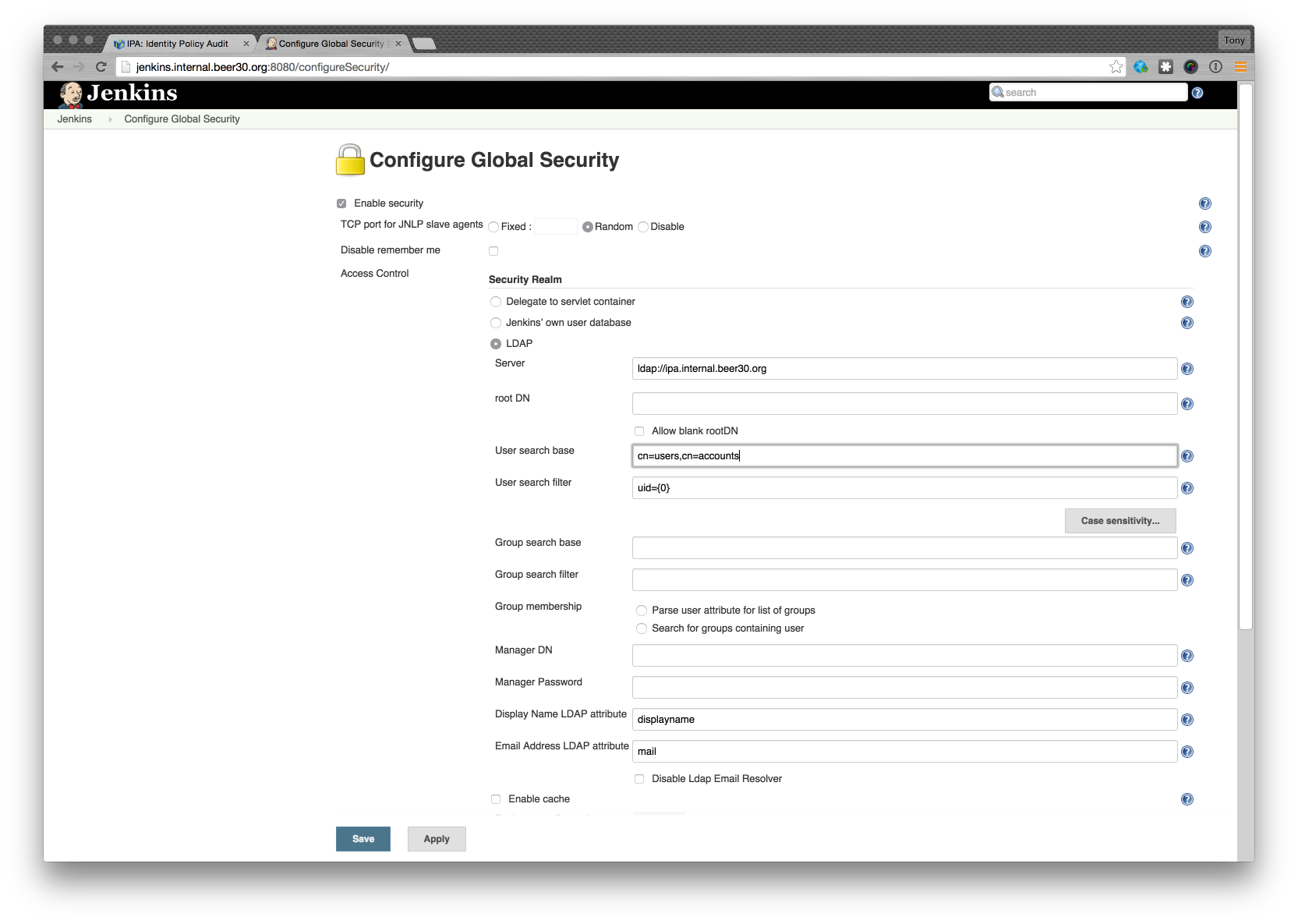Click the Jenkins logo in the header
Viewport: 1298px width, 924px height.
(x=118, y=94)
